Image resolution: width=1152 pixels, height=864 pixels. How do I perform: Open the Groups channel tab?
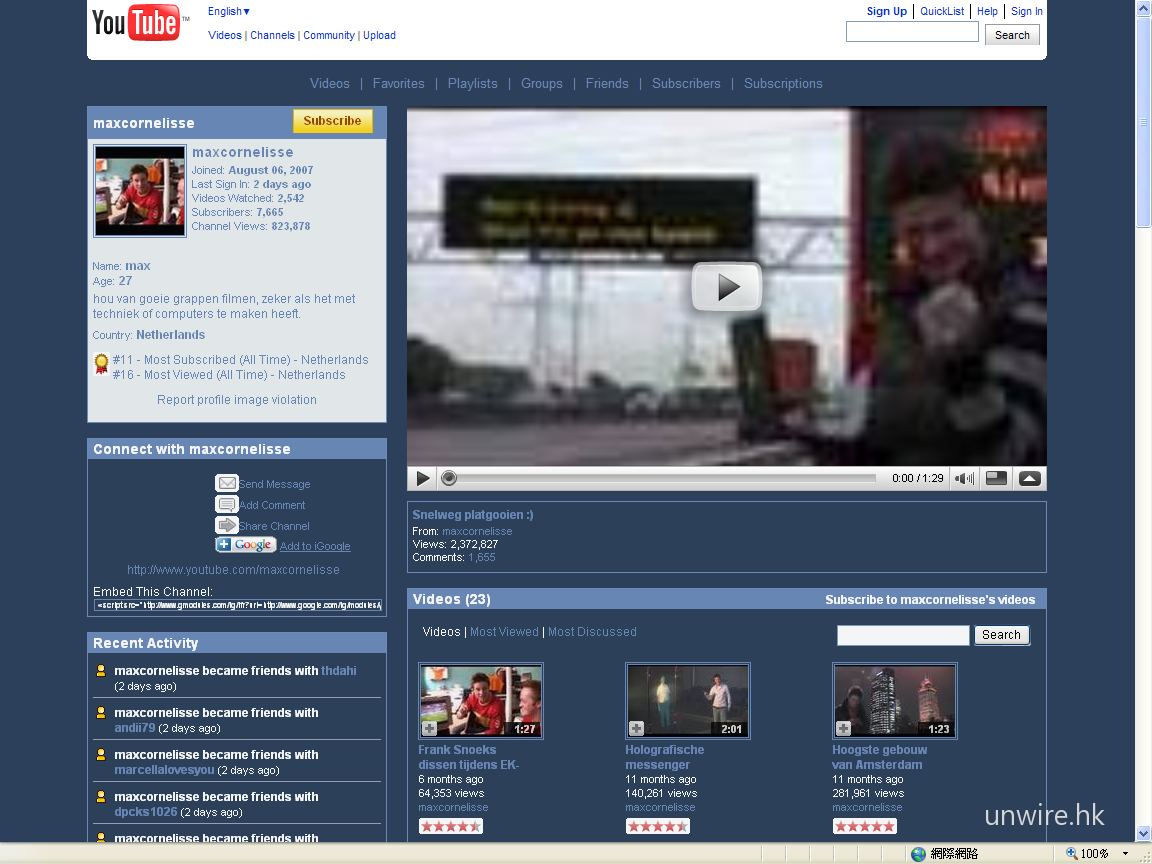point(541,84)
